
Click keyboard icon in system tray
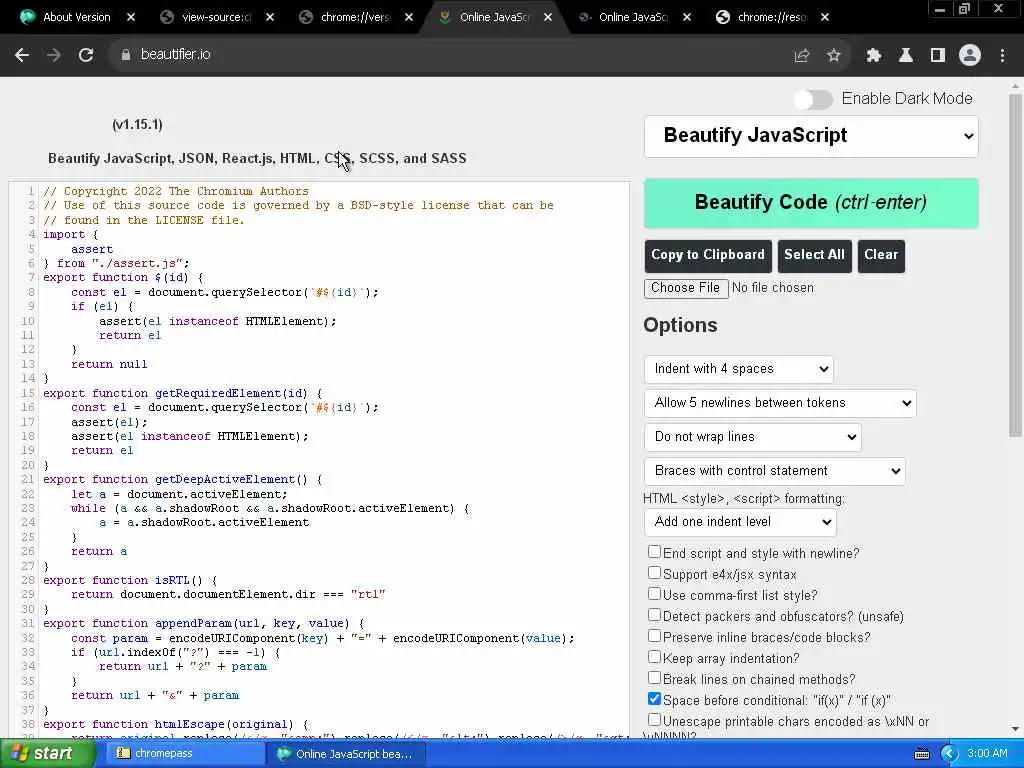pos(922,754)
